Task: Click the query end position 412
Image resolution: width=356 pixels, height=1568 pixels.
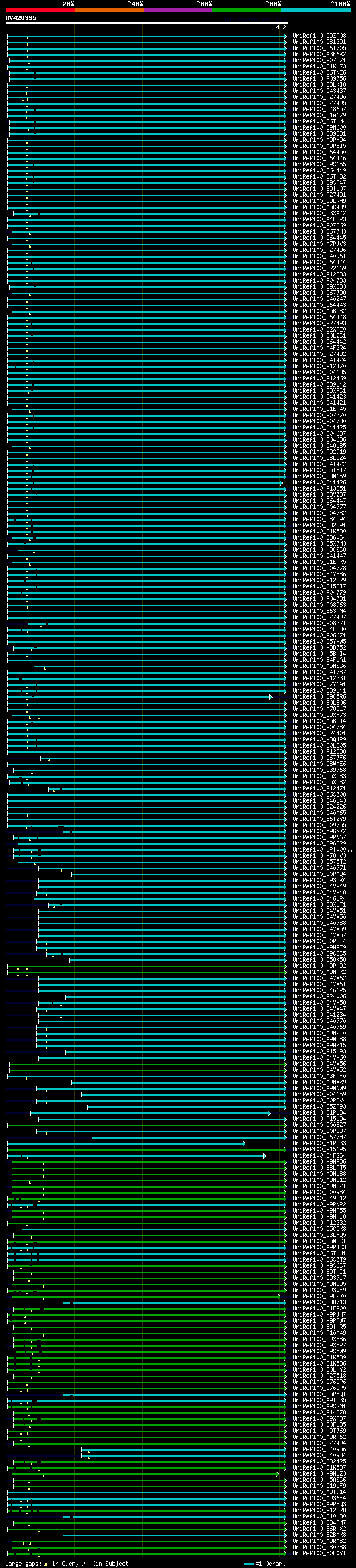Action: coord(280,27)
